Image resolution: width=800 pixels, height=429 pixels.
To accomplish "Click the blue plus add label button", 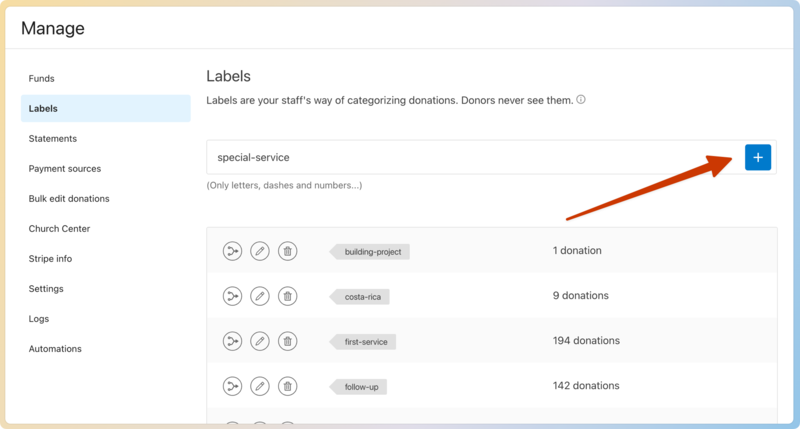I will [757, 157].
